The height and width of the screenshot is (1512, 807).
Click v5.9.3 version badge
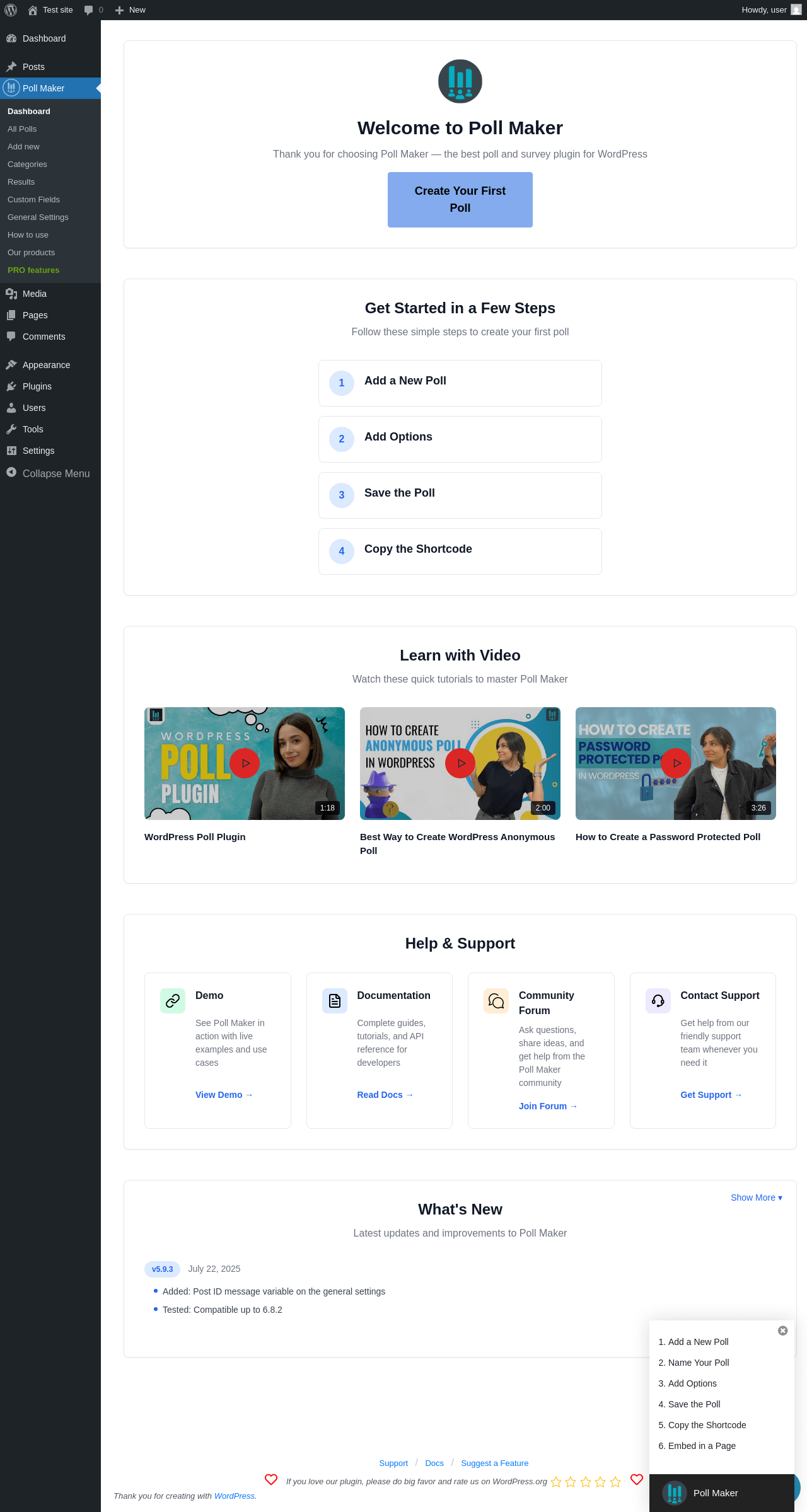point(162,1269)
